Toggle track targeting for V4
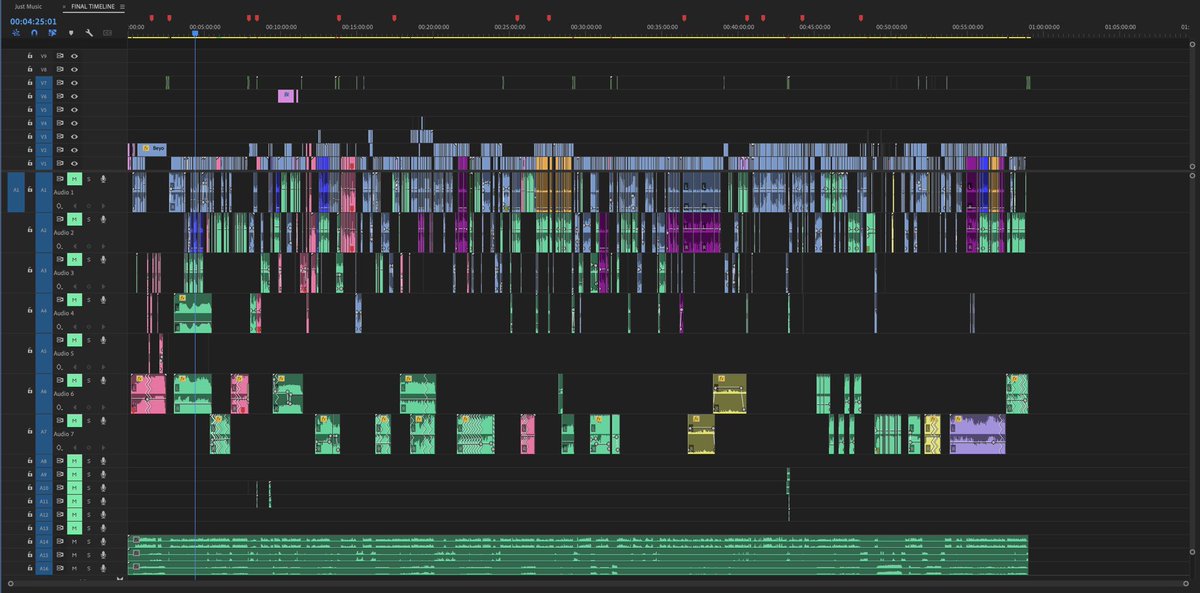Viewport: 1200px width, 593px height. coord(43,123)
